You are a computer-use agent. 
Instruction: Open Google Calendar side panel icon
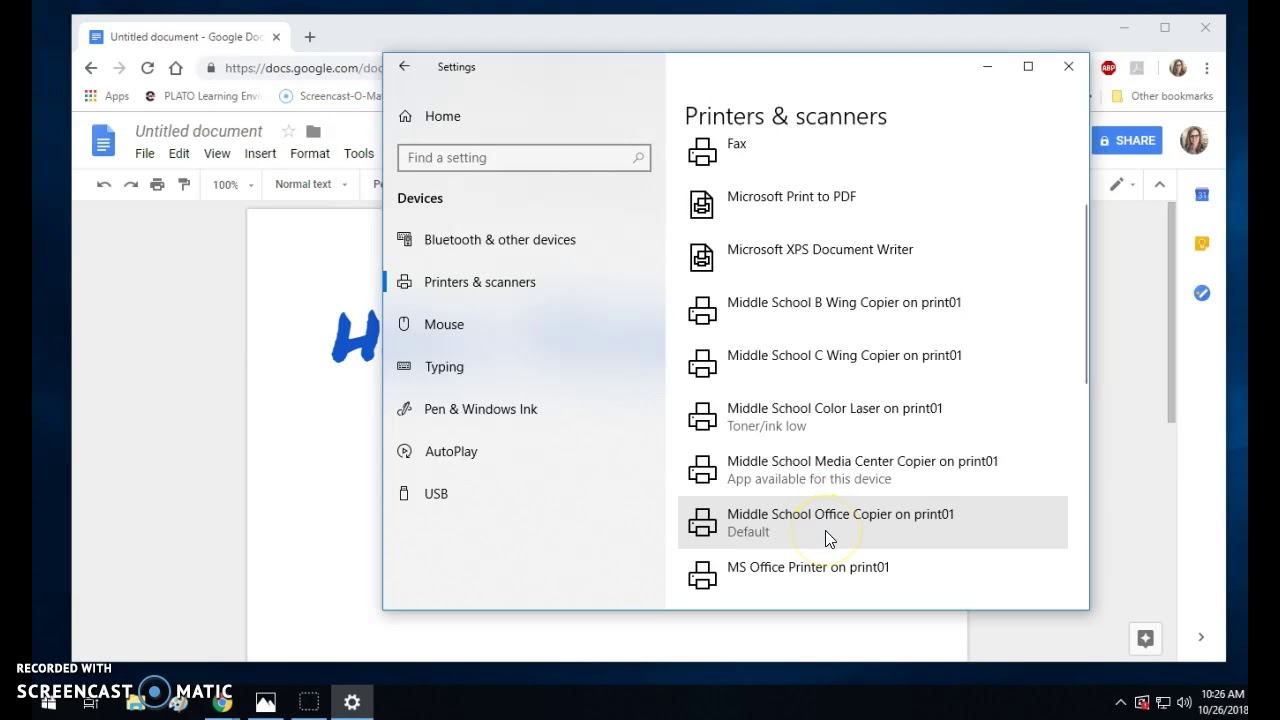click(1202, 195)
